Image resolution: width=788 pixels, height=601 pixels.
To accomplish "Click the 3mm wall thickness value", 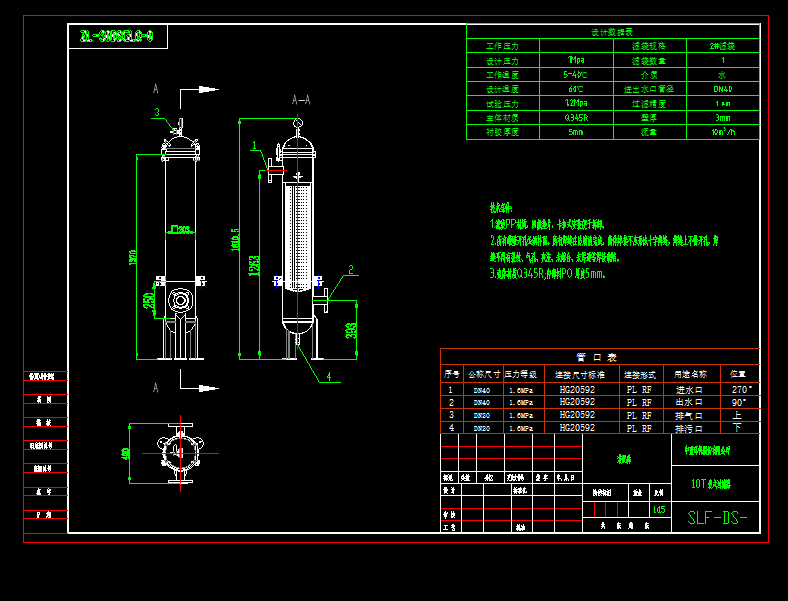I will [722, 117].
